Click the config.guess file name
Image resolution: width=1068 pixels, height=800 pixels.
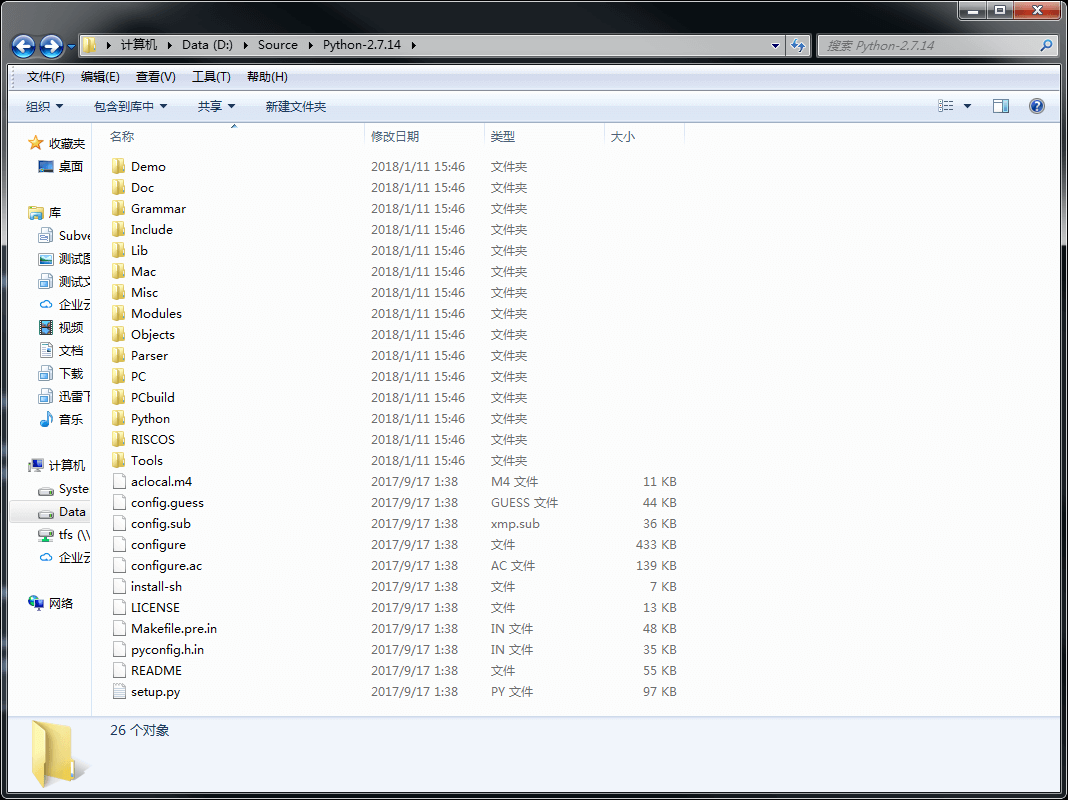point(168,502)
